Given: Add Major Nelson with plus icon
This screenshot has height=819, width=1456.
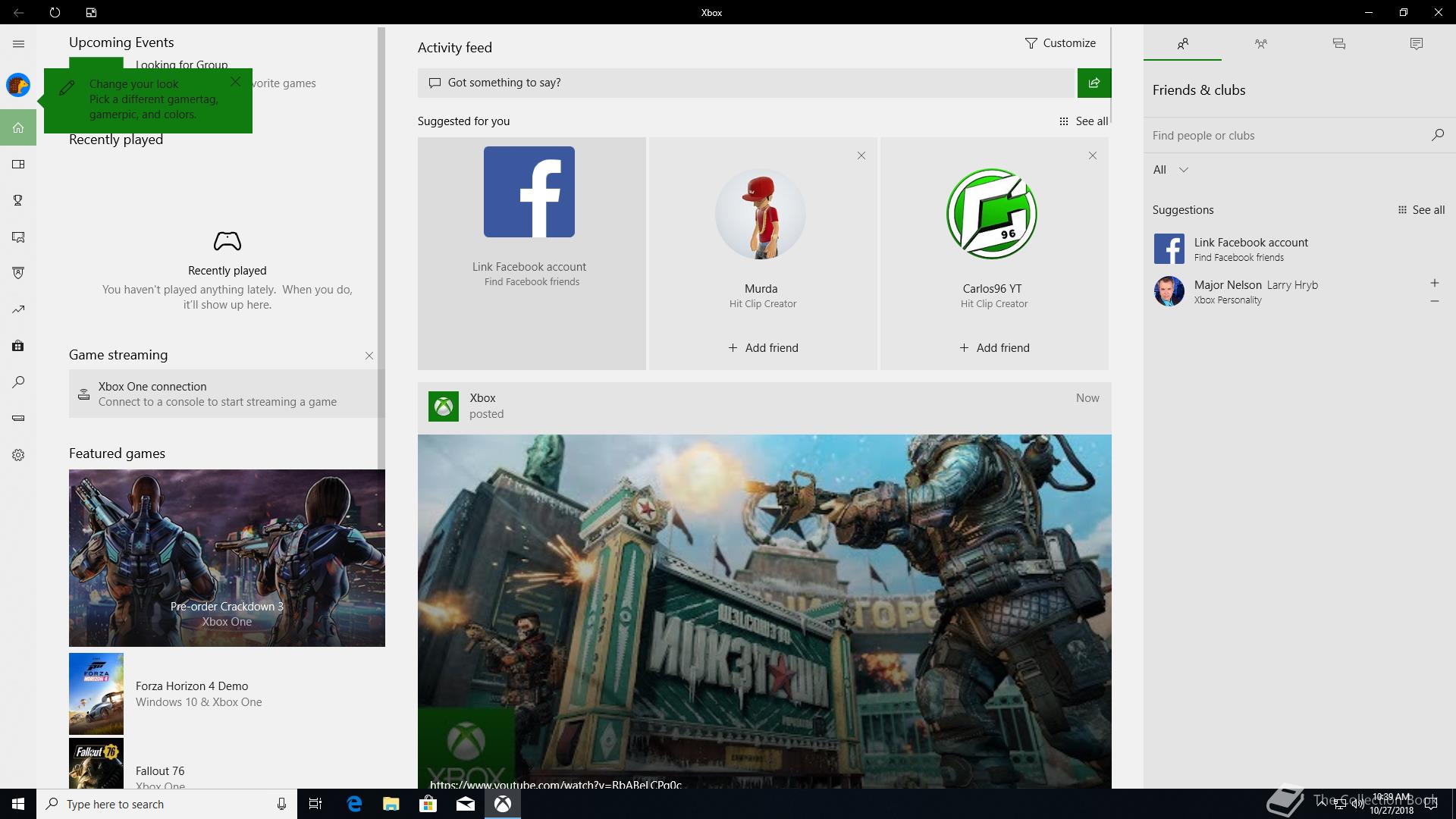Looking at the screenshot, I should click(1434, 283).
